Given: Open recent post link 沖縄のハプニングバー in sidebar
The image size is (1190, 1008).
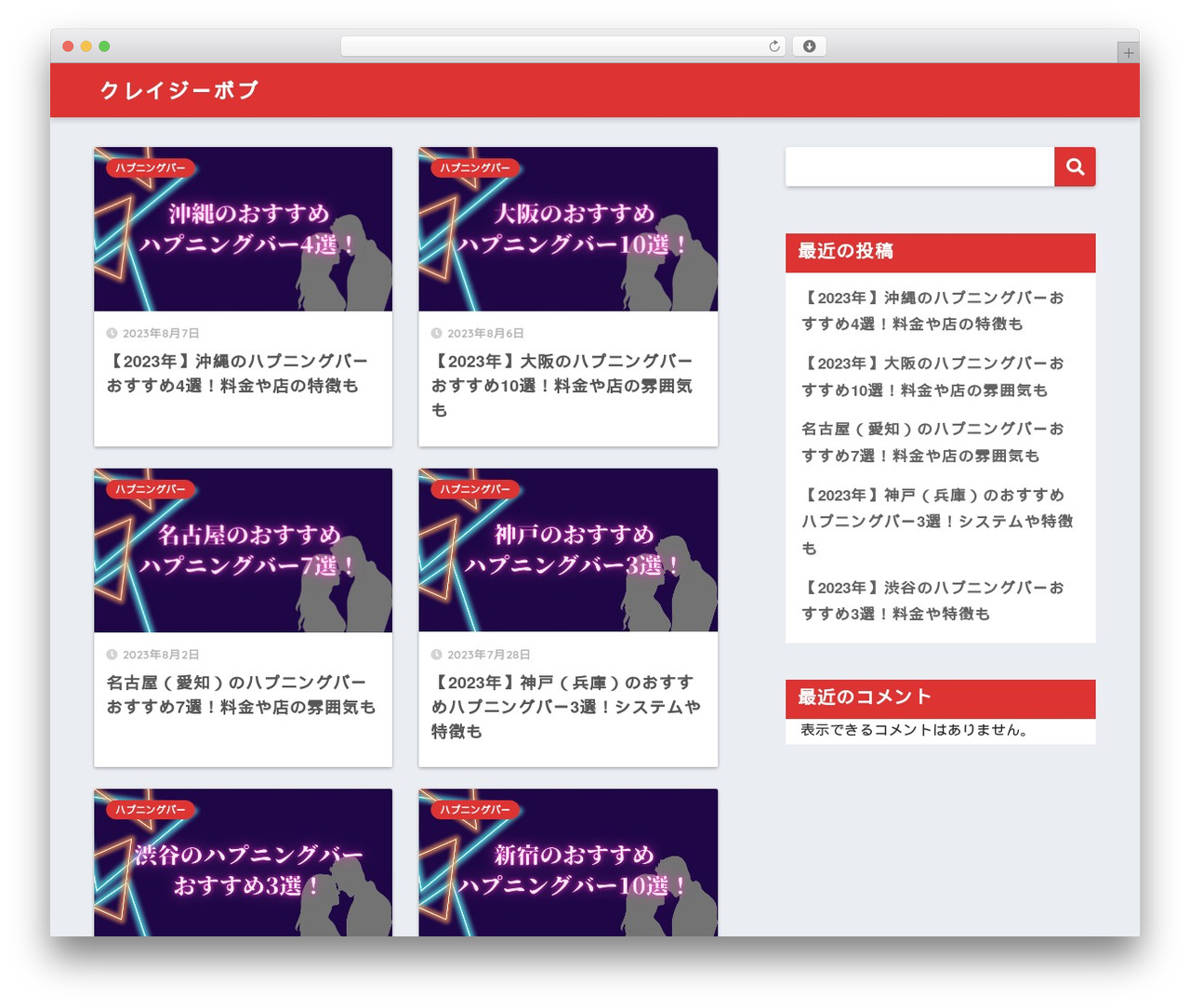Looking at the screenshot, I should click(x=932, y=311).
